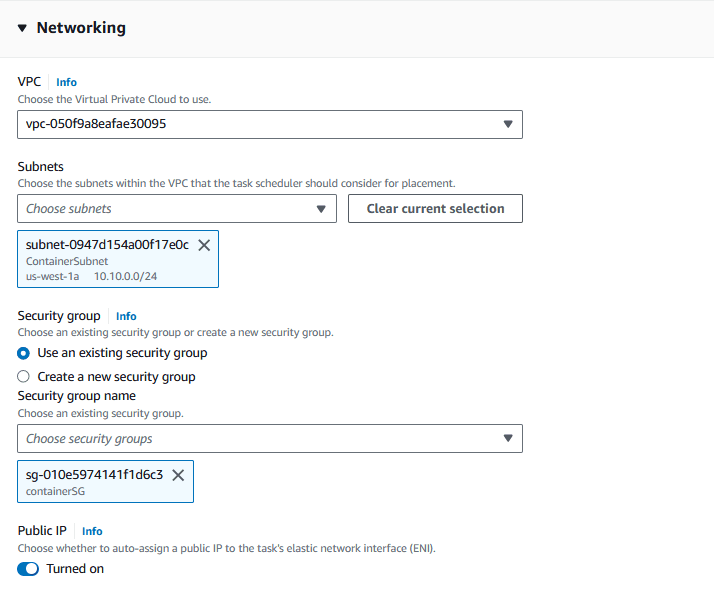Click the Choose subnets arrow icon
714x592 pixels.
click(x=321, y=209)
